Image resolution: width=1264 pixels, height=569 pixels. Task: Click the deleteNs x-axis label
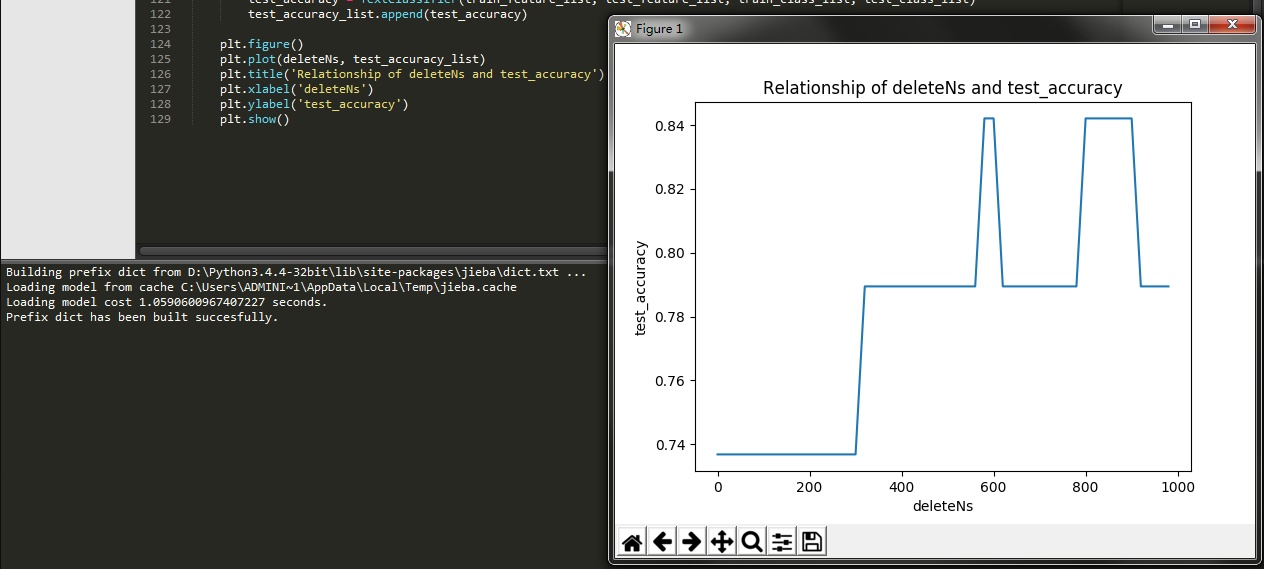(943, 507)
